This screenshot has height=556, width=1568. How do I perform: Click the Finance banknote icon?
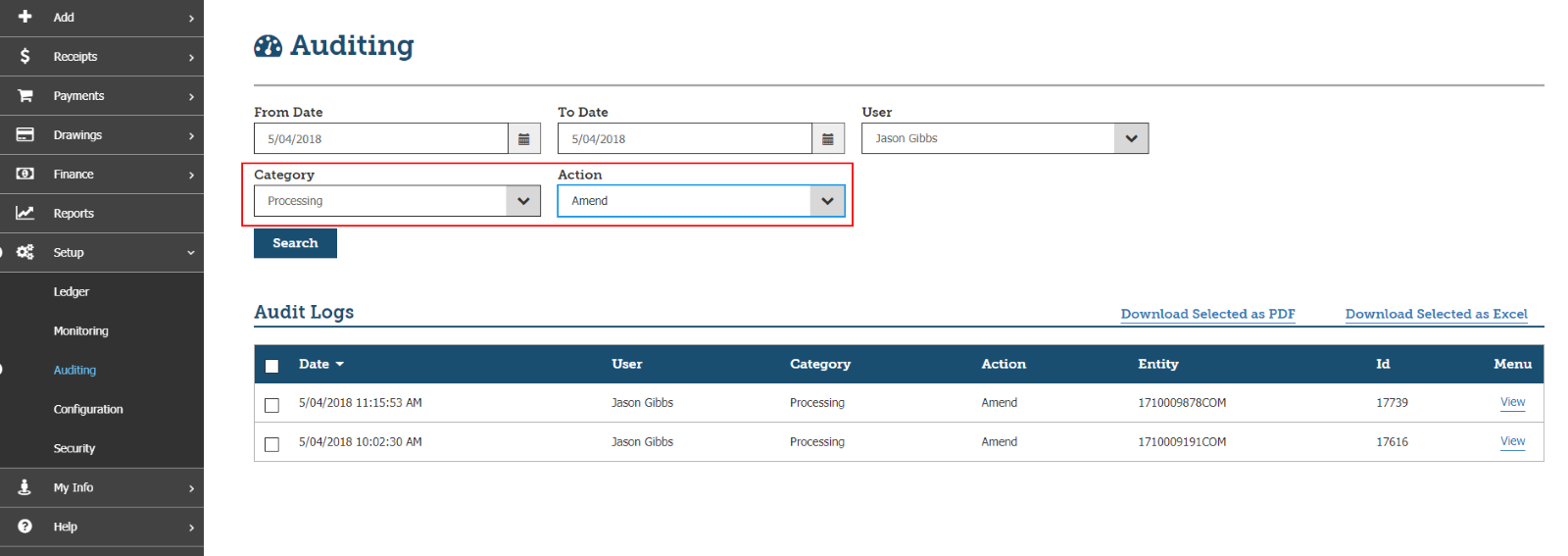point(25,174)
